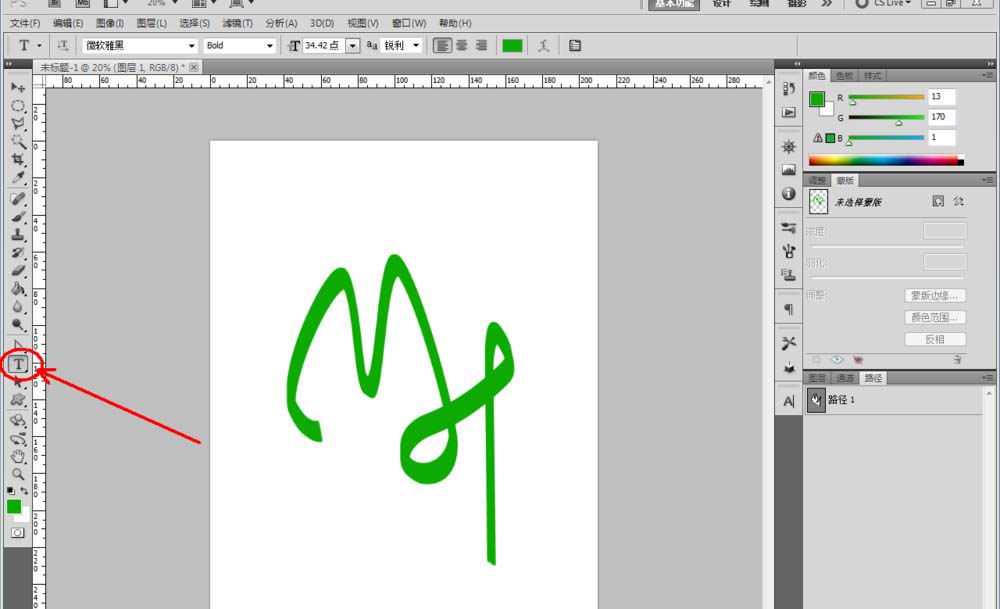Viewport: 1000px width, 609px height.
Task: Click the 蒙版边缘... button
Action: click(x=935, y=295)
